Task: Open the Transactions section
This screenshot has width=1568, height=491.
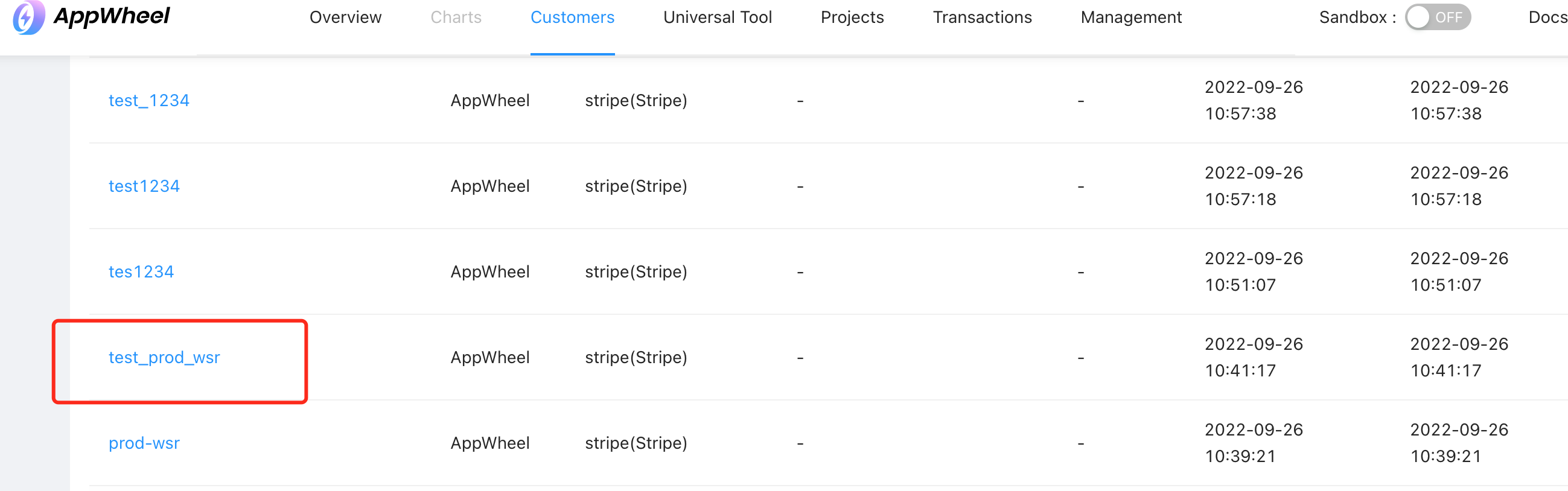Action: pyautogui.click(x=982, y=17)
